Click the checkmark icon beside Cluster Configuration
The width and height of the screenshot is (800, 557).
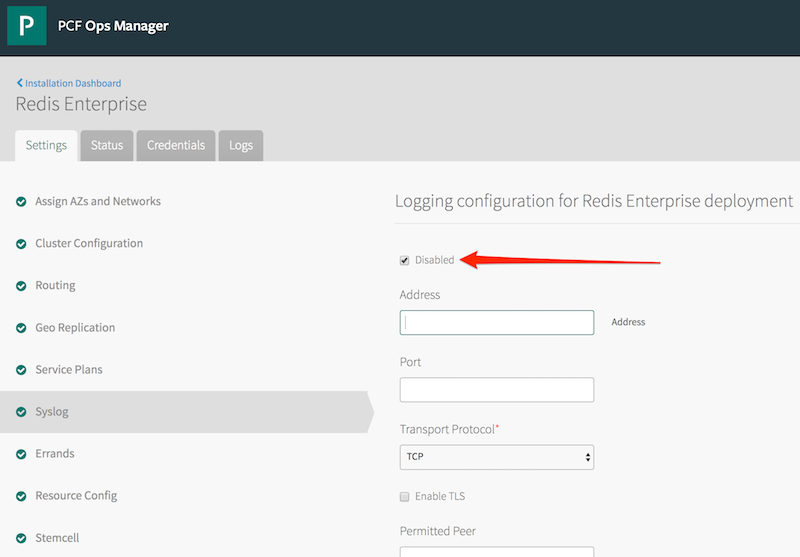(x=21, y=244)
